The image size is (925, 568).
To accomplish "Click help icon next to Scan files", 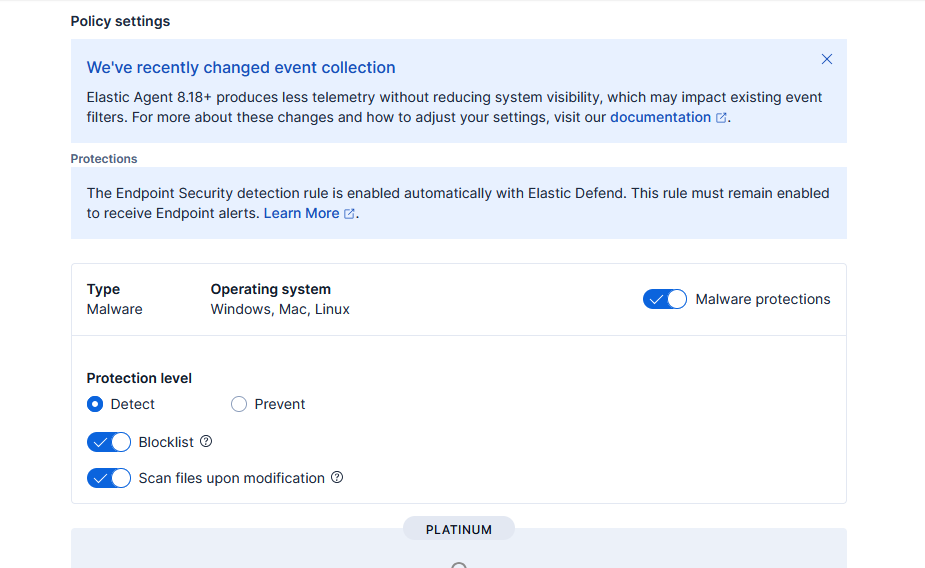I will click(337, 478).
